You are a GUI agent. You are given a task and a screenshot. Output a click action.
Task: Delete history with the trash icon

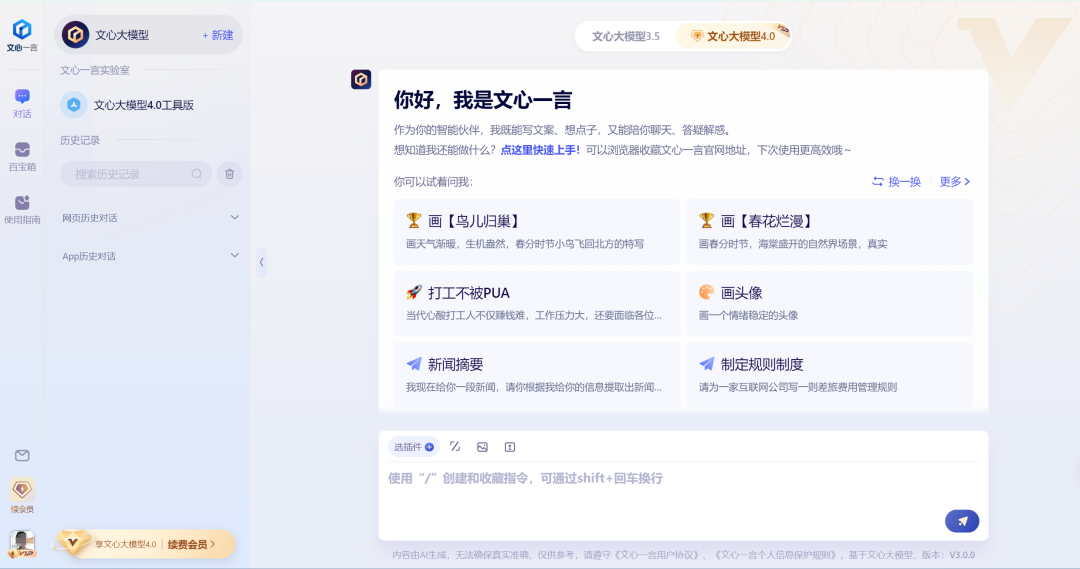tap(229, 174)
